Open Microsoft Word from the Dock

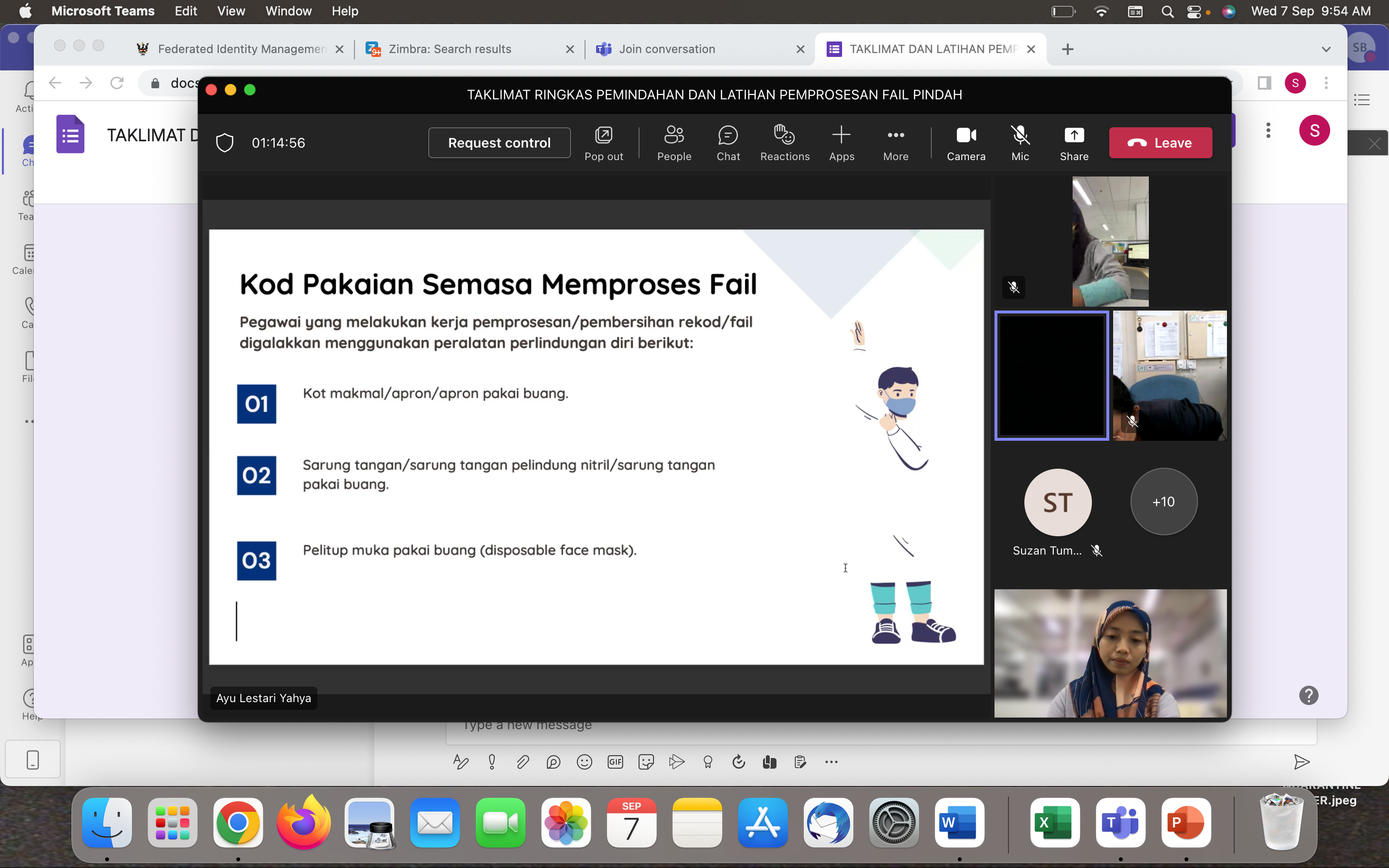(x=959, y=822)
